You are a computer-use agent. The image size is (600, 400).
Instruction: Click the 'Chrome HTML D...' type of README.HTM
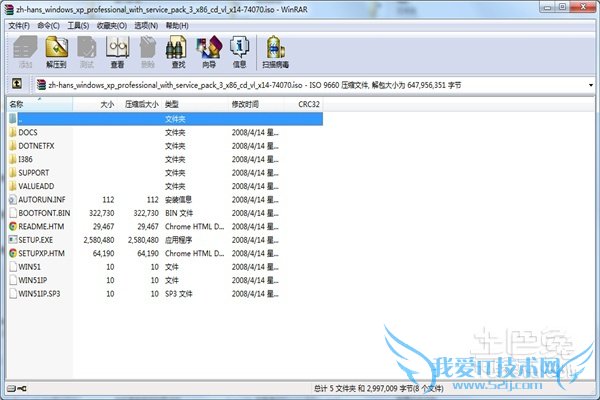tap(194, 227)
